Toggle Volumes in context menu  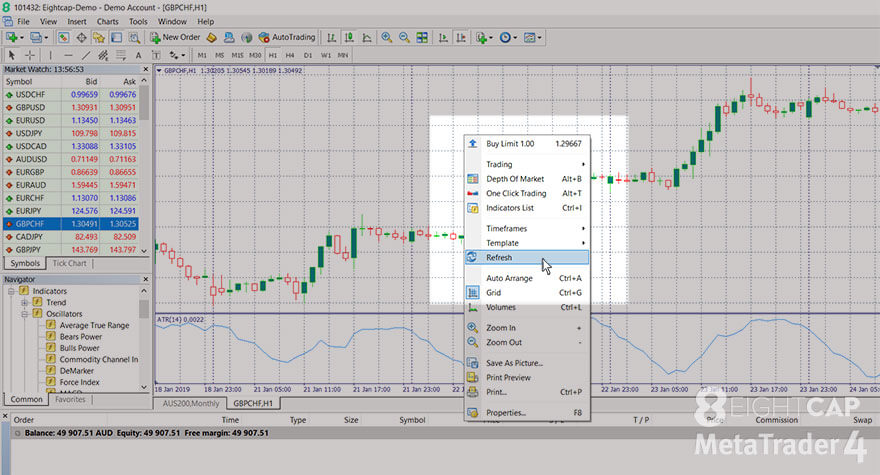[x=528, y=307]
